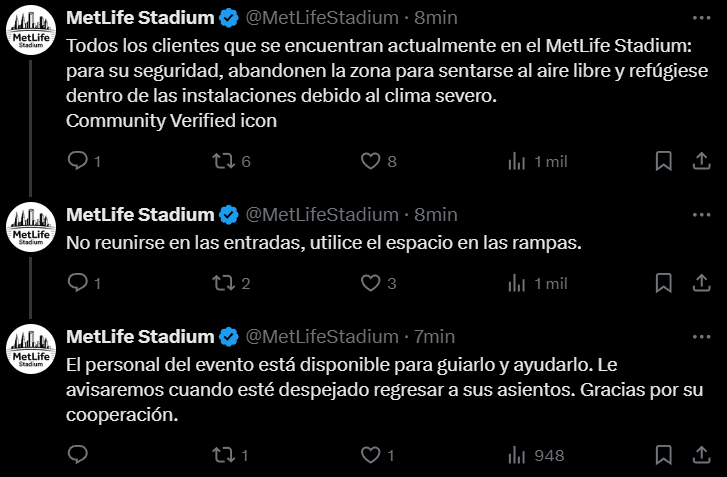Open the 7min timestamp of third tweet

(434, 336)
